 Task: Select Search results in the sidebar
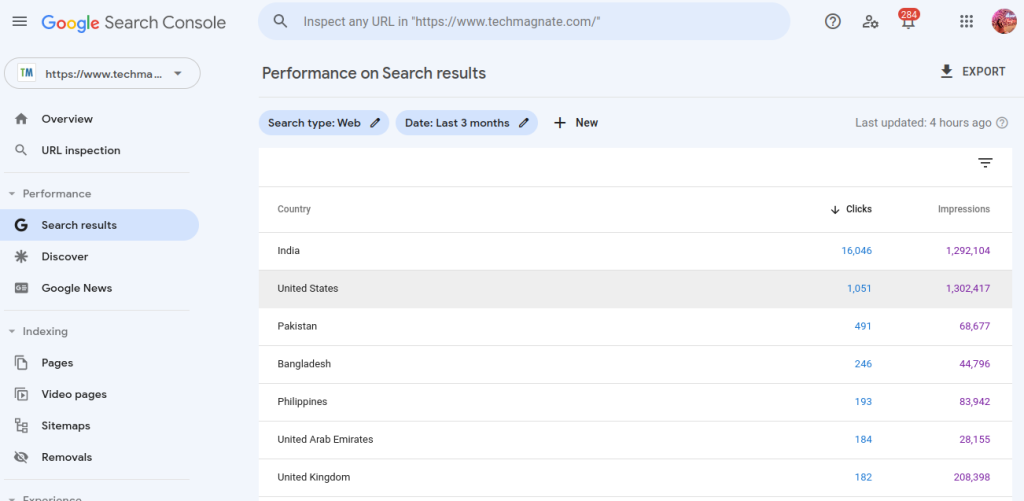coord(101,225)
